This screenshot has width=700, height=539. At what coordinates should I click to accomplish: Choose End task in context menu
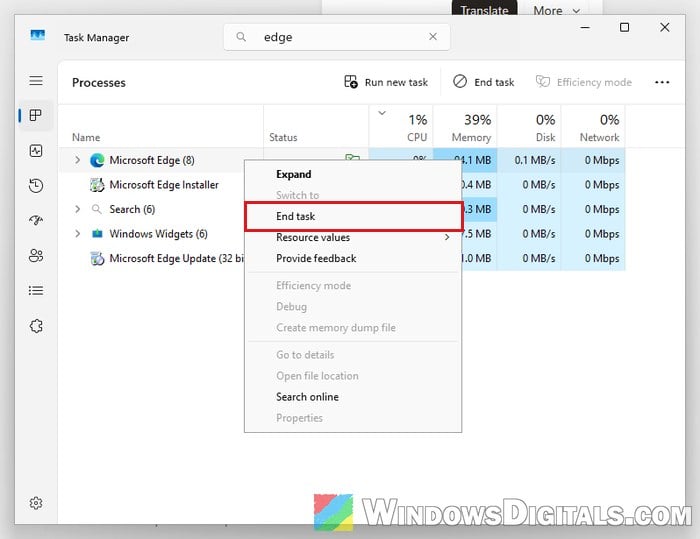[x=353, y=216]
